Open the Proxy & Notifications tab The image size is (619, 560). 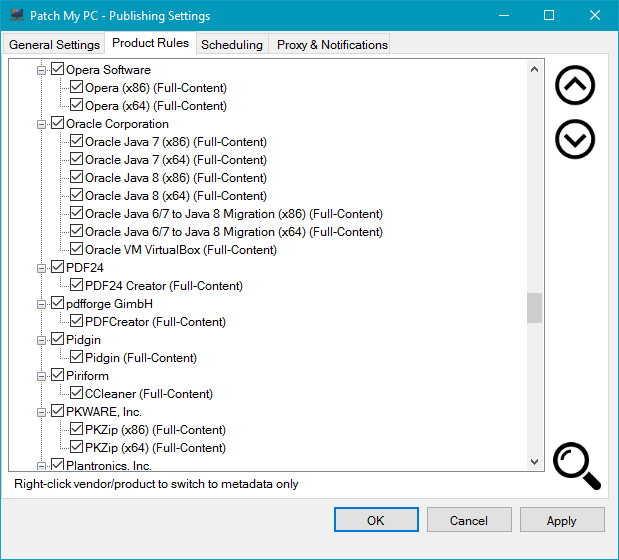click(332, 44)
